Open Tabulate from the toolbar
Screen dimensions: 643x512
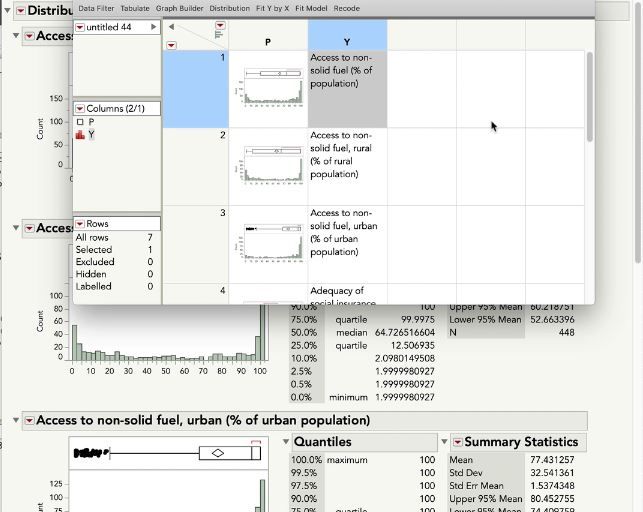tap(135, 8)
